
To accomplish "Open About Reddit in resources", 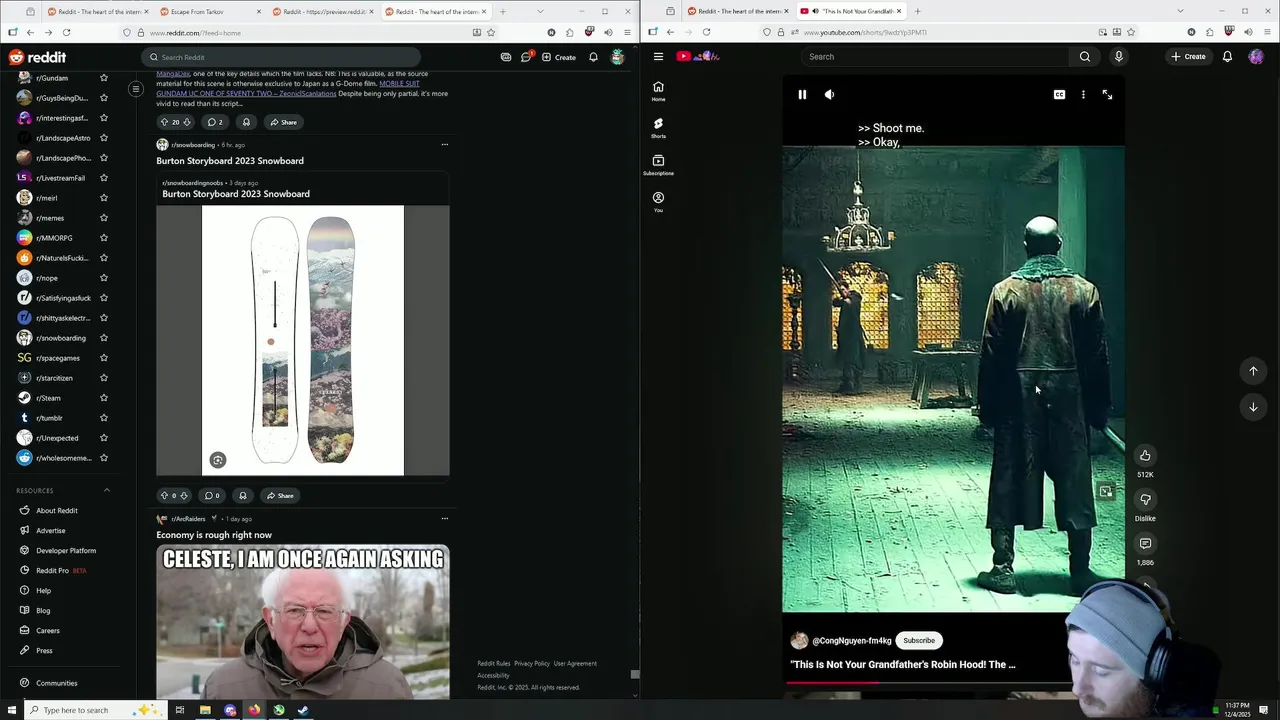I will click(57, 510).
